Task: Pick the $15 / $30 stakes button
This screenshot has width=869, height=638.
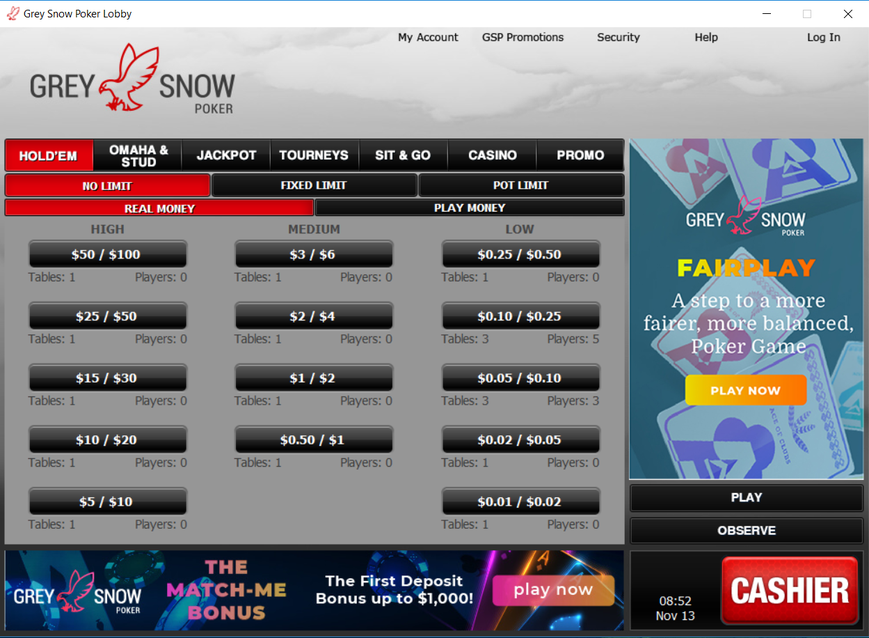Action: pyautogui.click(x=108, y=378)
